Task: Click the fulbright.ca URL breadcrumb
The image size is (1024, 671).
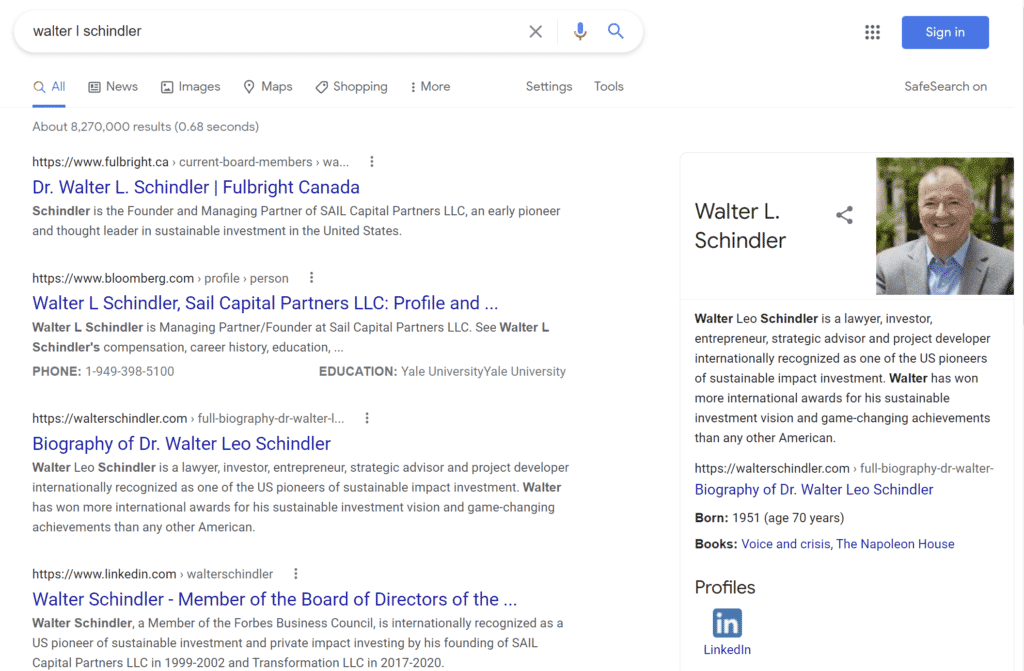Action: coord(191,162)
